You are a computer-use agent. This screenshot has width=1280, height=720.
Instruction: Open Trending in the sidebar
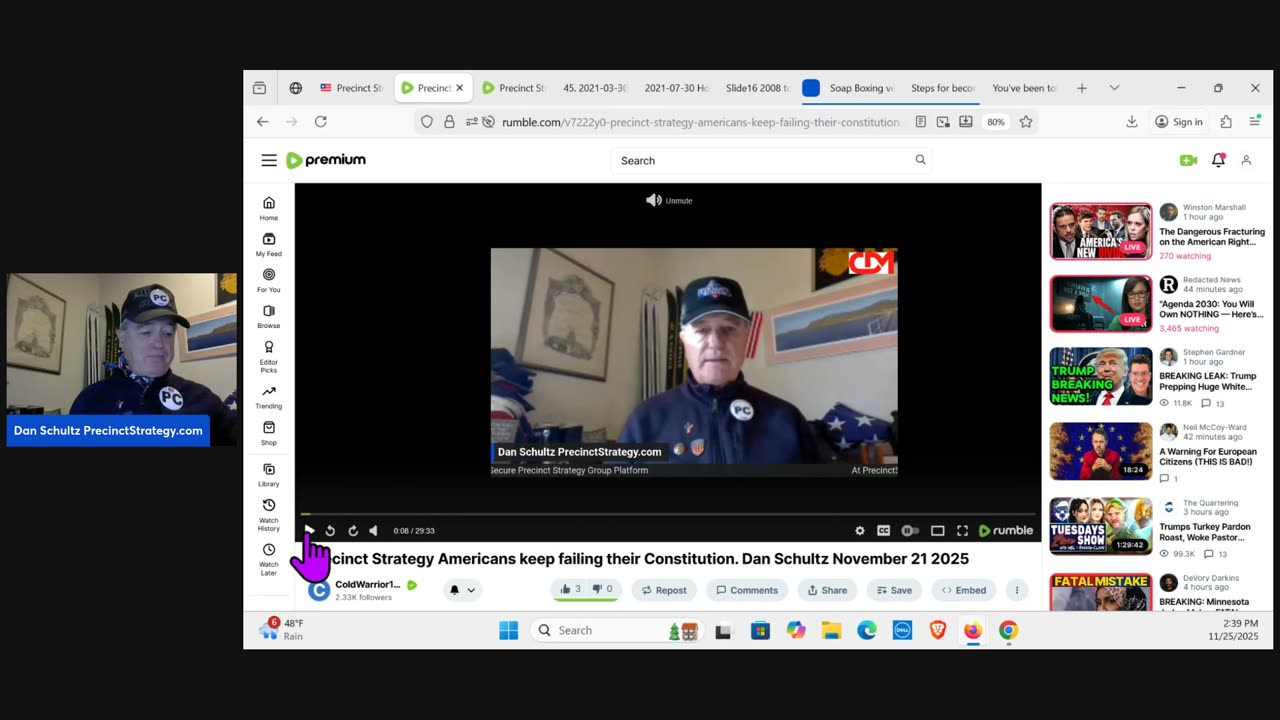pyautogui.click(x=269, y=397)
